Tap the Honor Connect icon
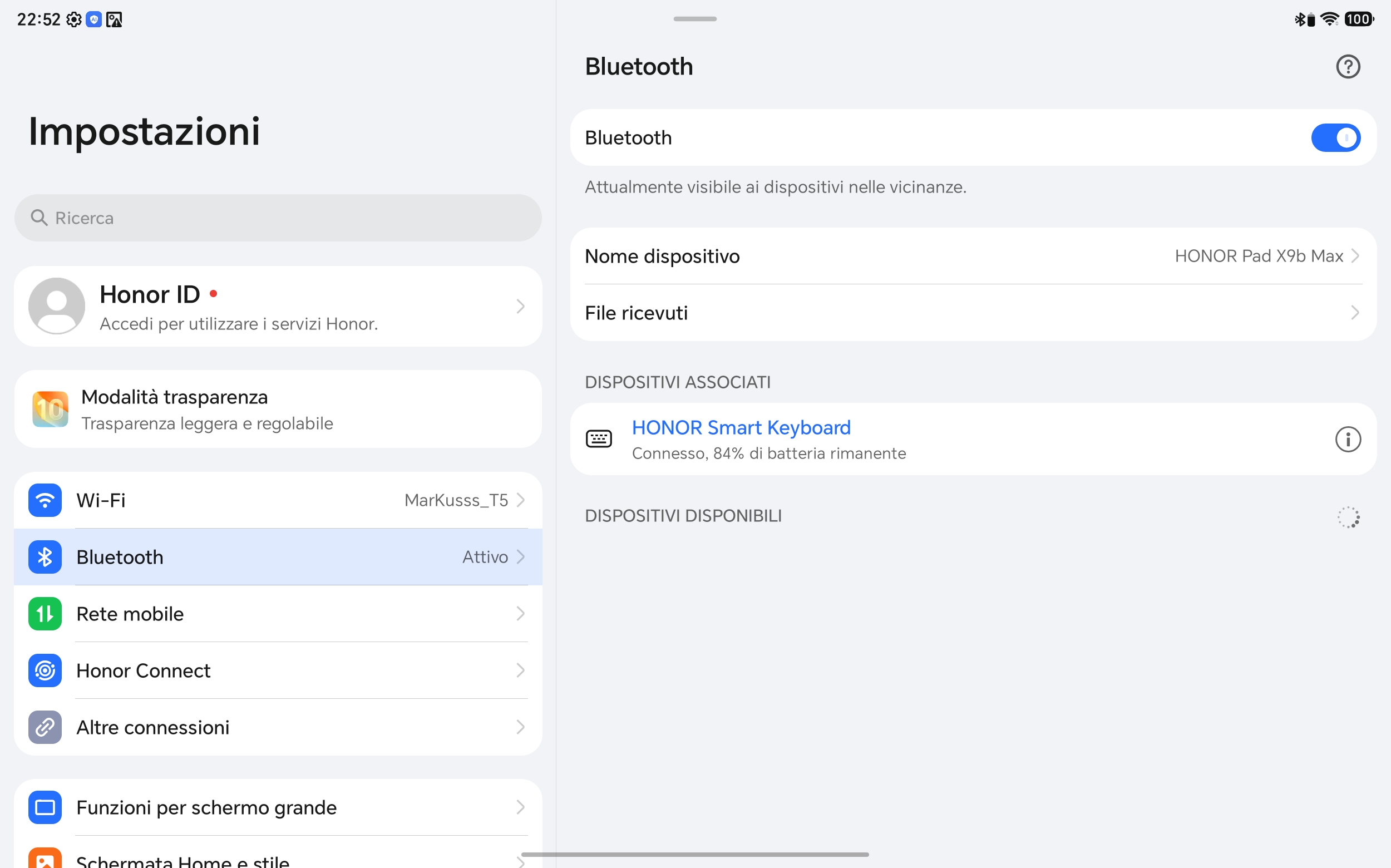The image size is (1391, 868). [x=45, y=670]
